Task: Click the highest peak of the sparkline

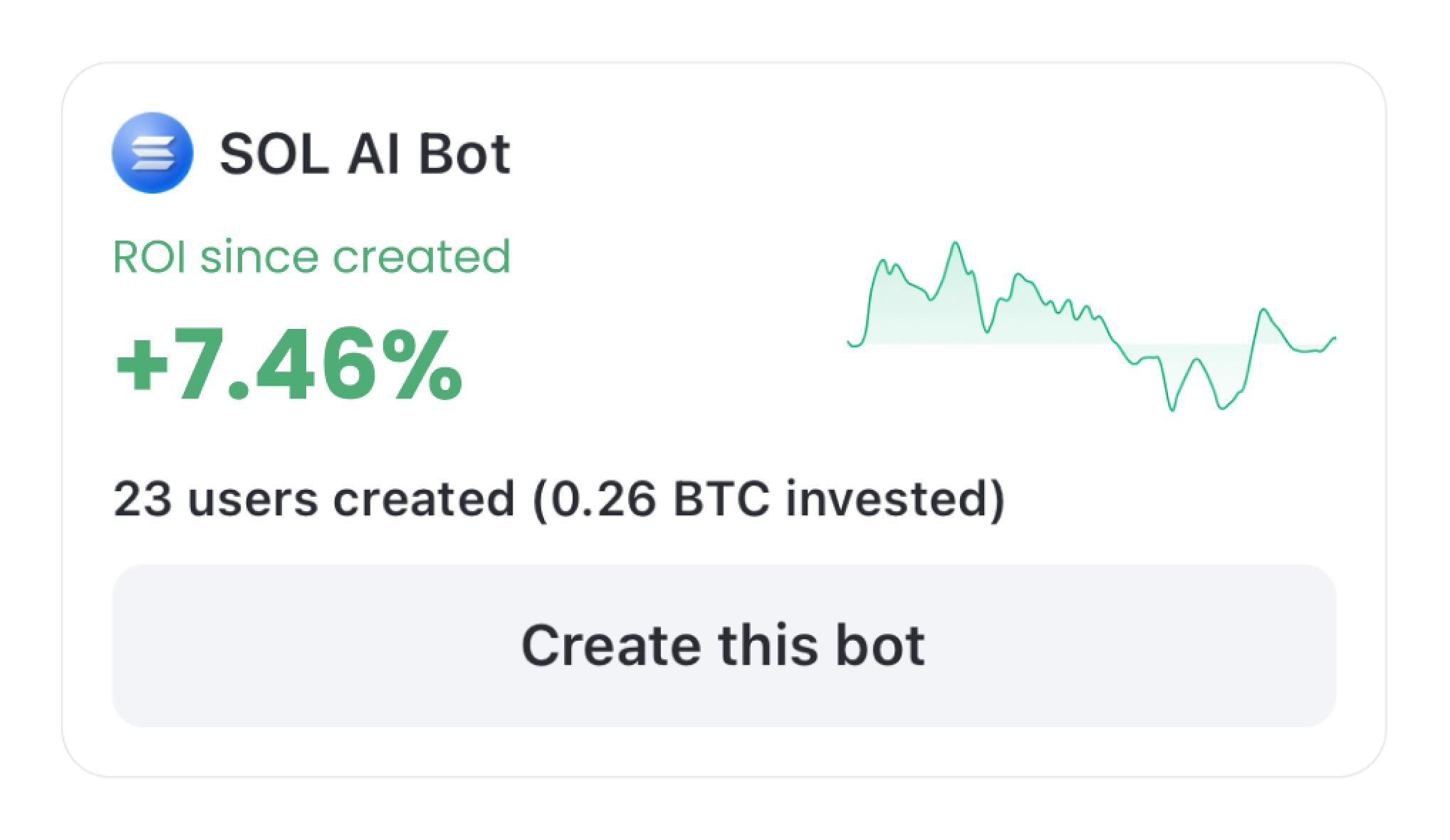Action: [x=955, y=244]
